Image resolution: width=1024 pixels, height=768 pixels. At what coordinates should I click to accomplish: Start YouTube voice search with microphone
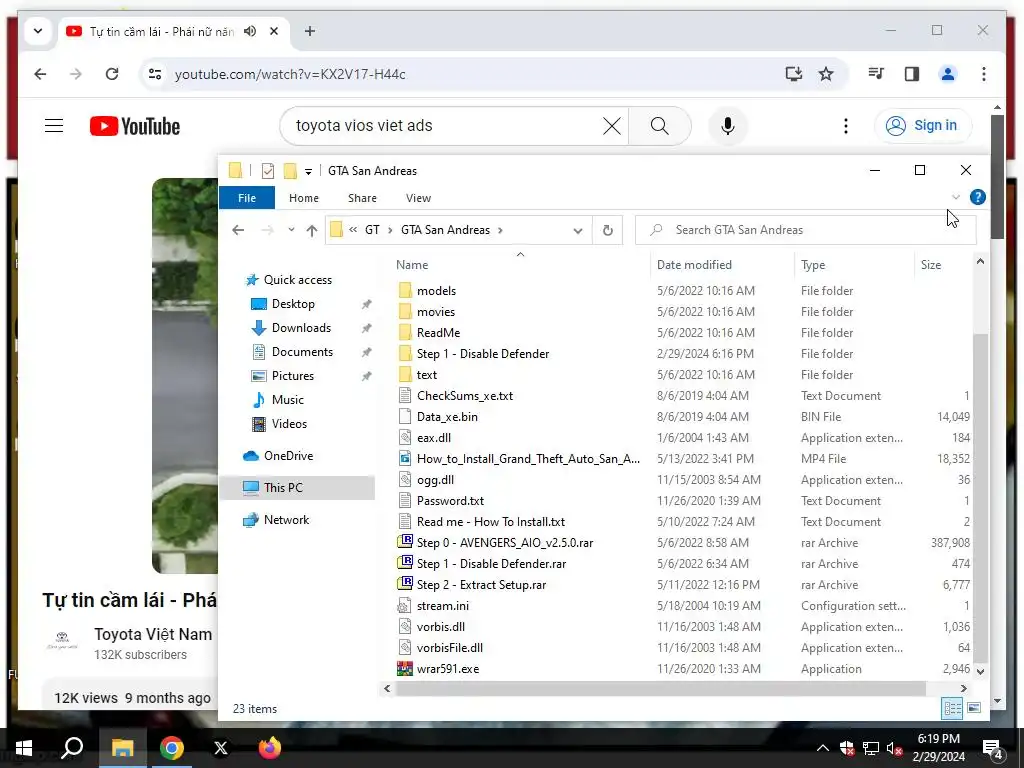(x=728, y=125)
